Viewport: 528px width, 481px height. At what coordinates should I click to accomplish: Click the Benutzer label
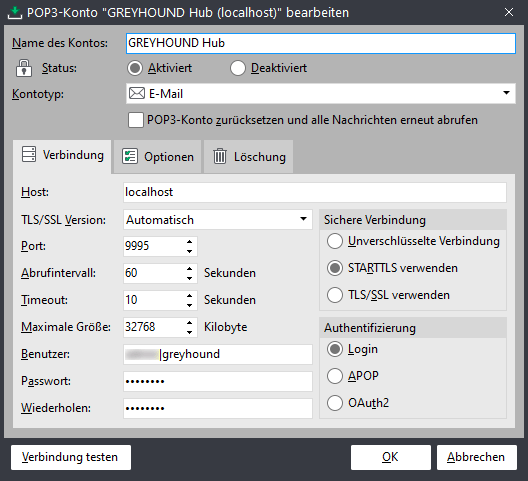[x=45, y=354]
